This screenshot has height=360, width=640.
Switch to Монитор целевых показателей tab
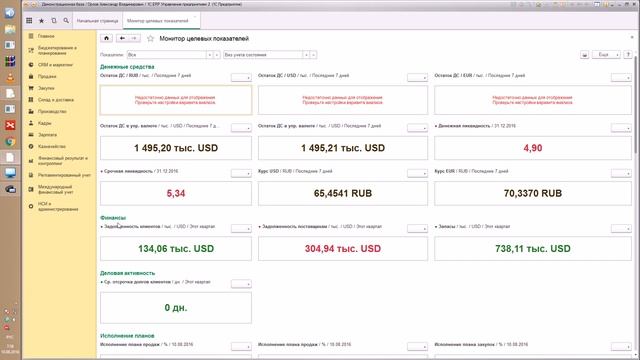pyautogui.click(x=158, y=21)
